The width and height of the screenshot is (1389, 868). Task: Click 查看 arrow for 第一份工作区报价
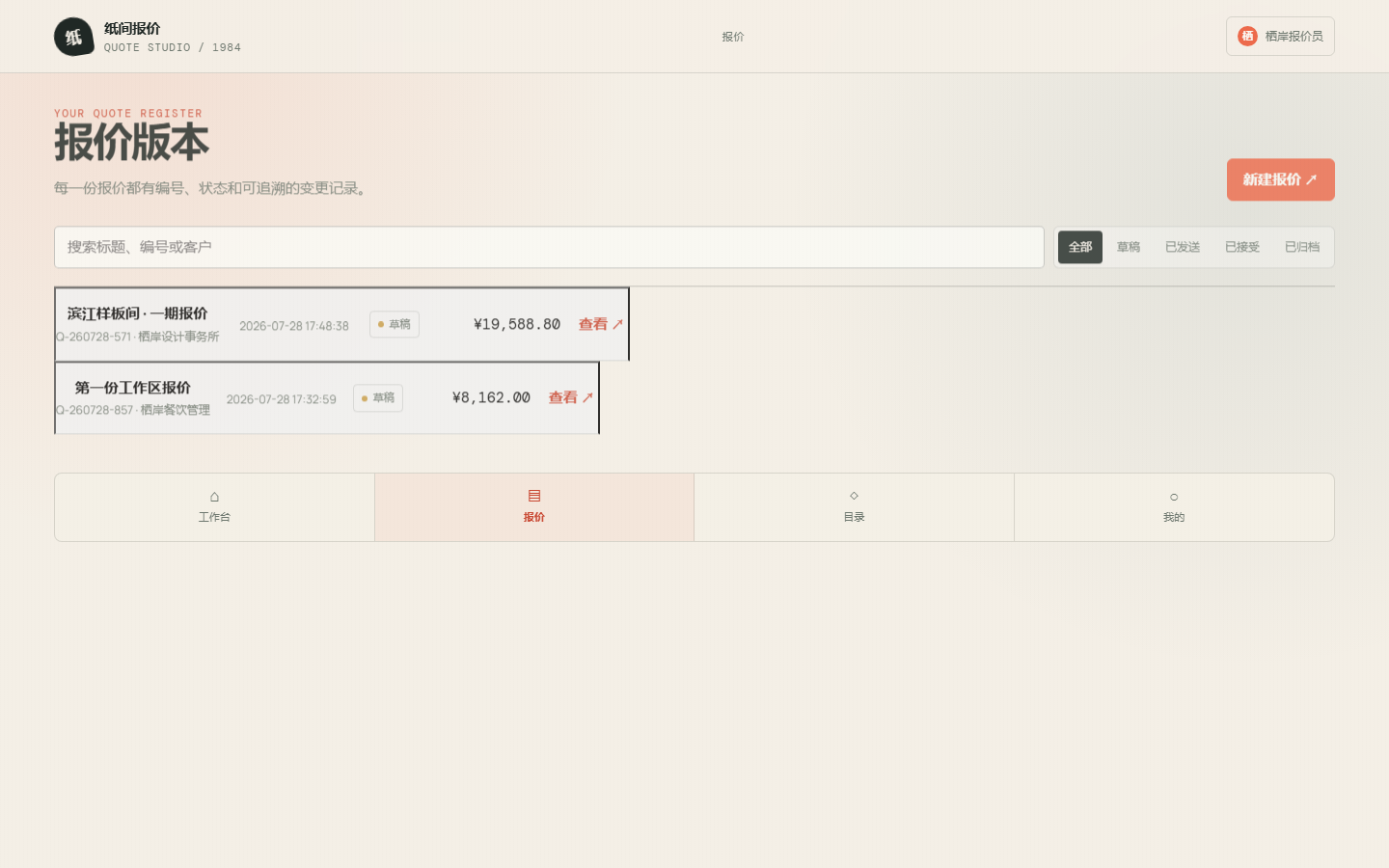click(x=571, y=397)
